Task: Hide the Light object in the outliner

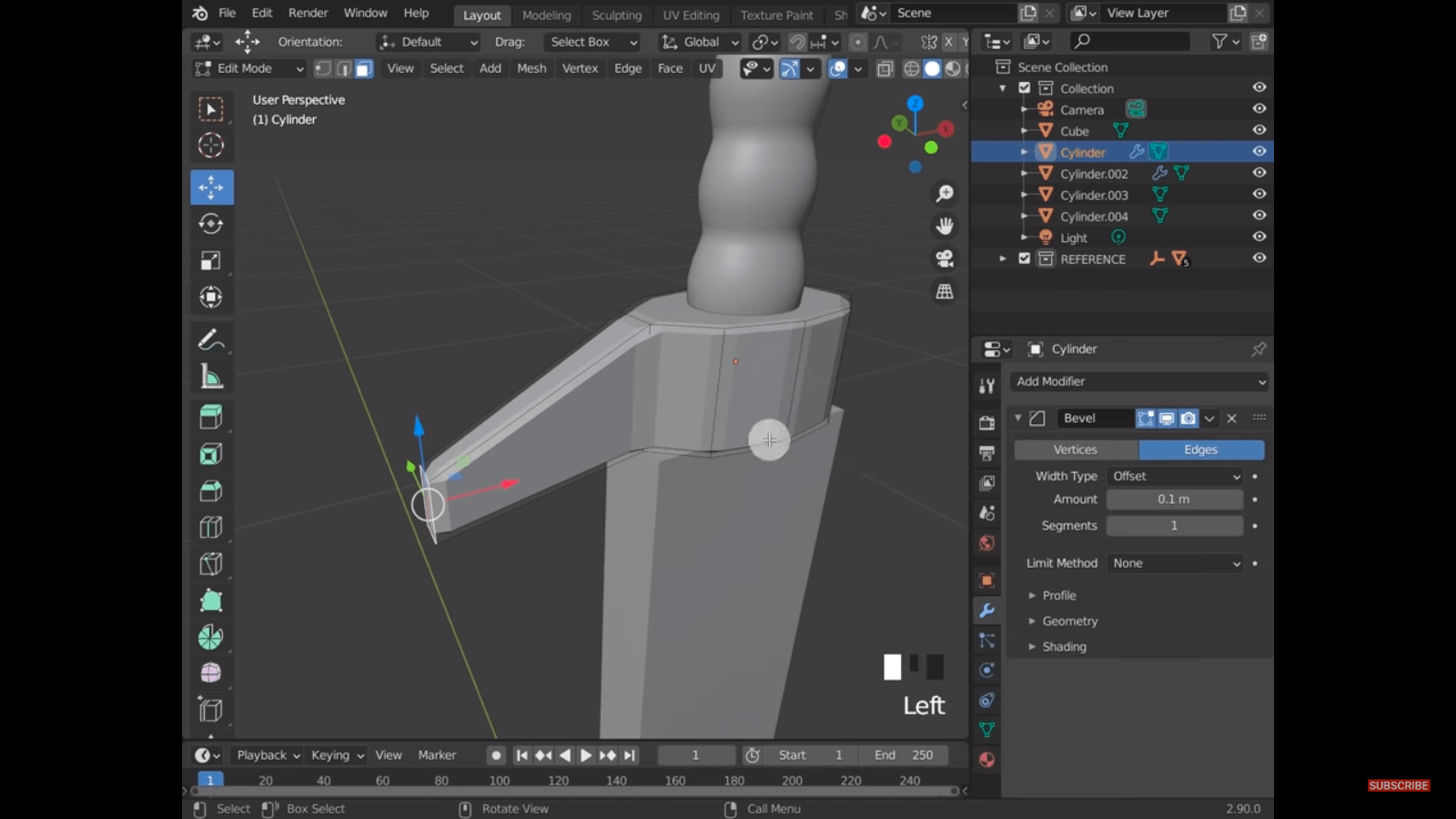Action: pos(1259,237)
